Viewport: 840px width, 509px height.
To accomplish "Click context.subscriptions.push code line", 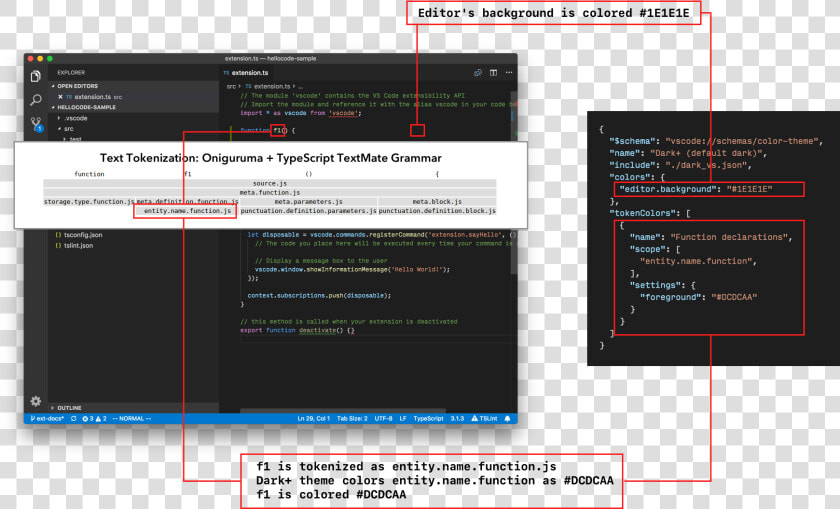I will [x=319, y=296].
